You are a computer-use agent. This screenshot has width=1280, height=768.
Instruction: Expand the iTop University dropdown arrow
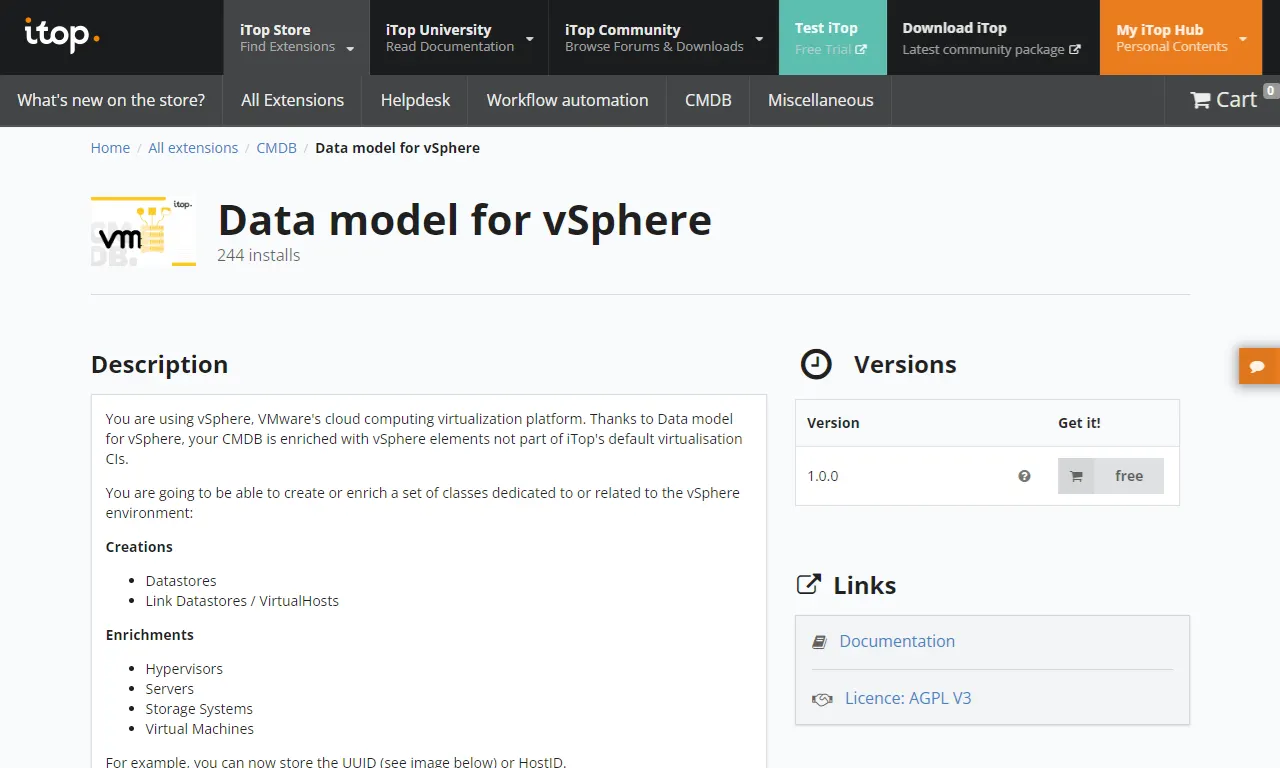point(529,39)
